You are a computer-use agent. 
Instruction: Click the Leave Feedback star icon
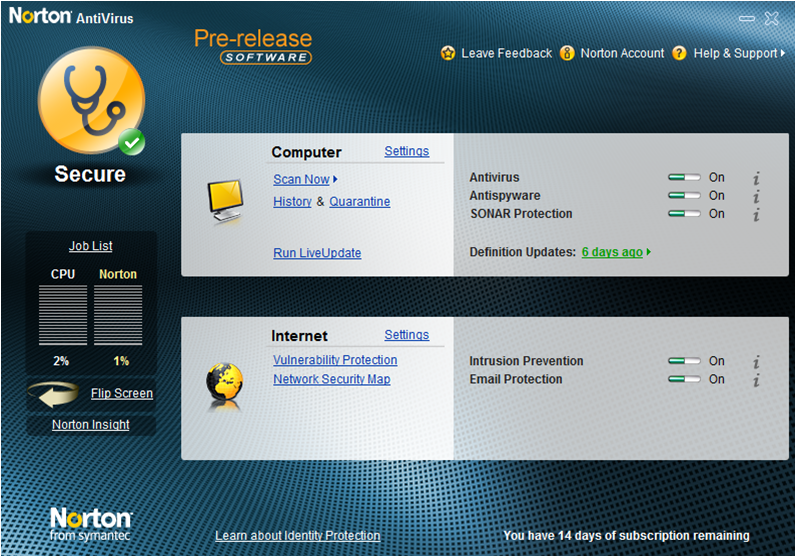tap(448, 53)
